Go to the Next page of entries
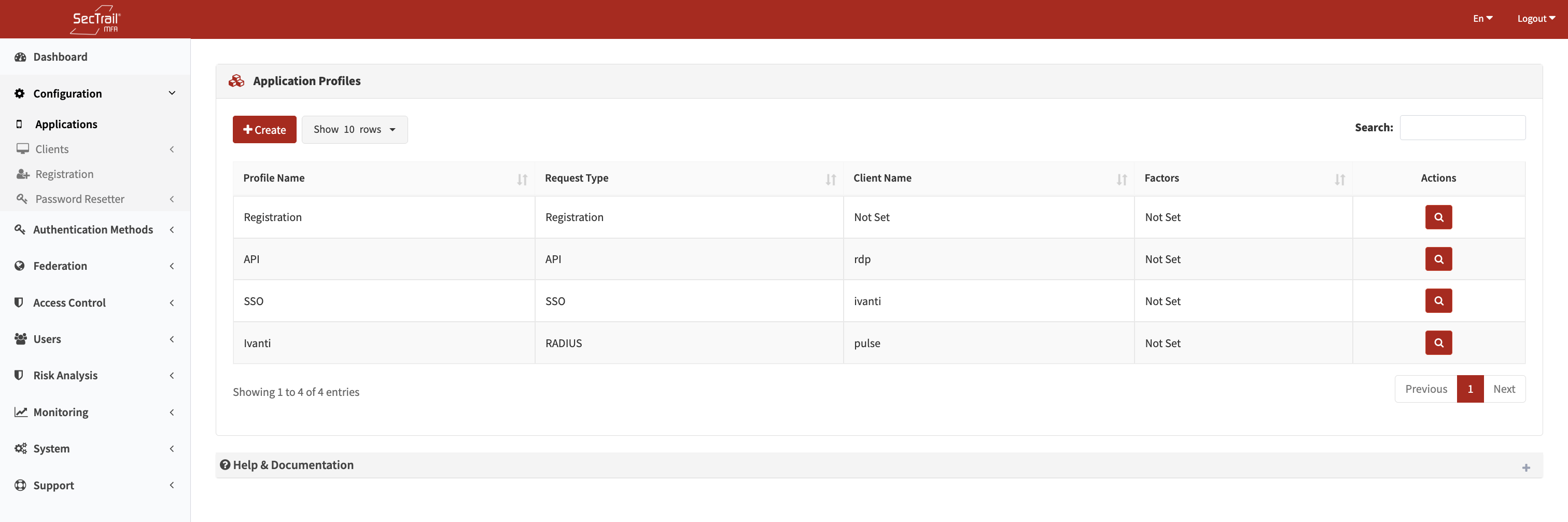The width and height of the screenshot is (1568, 522). coord(1504,389)
